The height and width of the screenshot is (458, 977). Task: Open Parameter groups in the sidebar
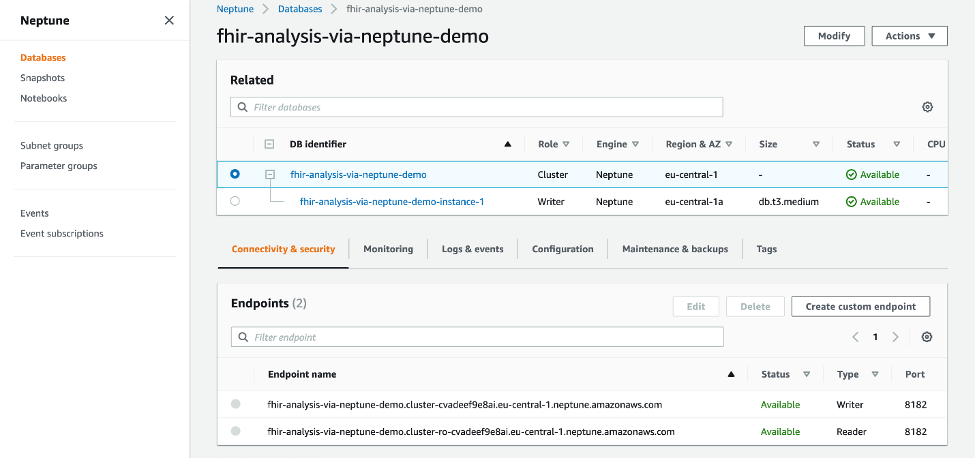pos(59,166)
